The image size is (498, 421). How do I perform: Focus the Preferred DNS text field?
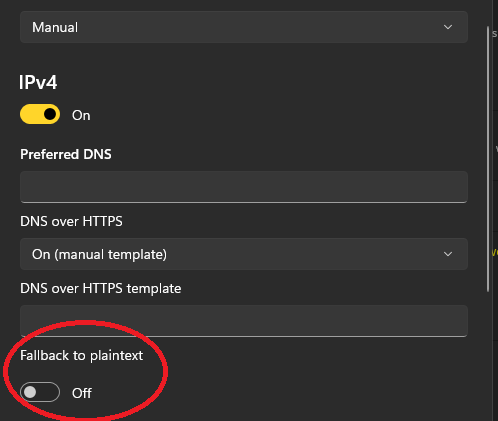pos(244,187)
